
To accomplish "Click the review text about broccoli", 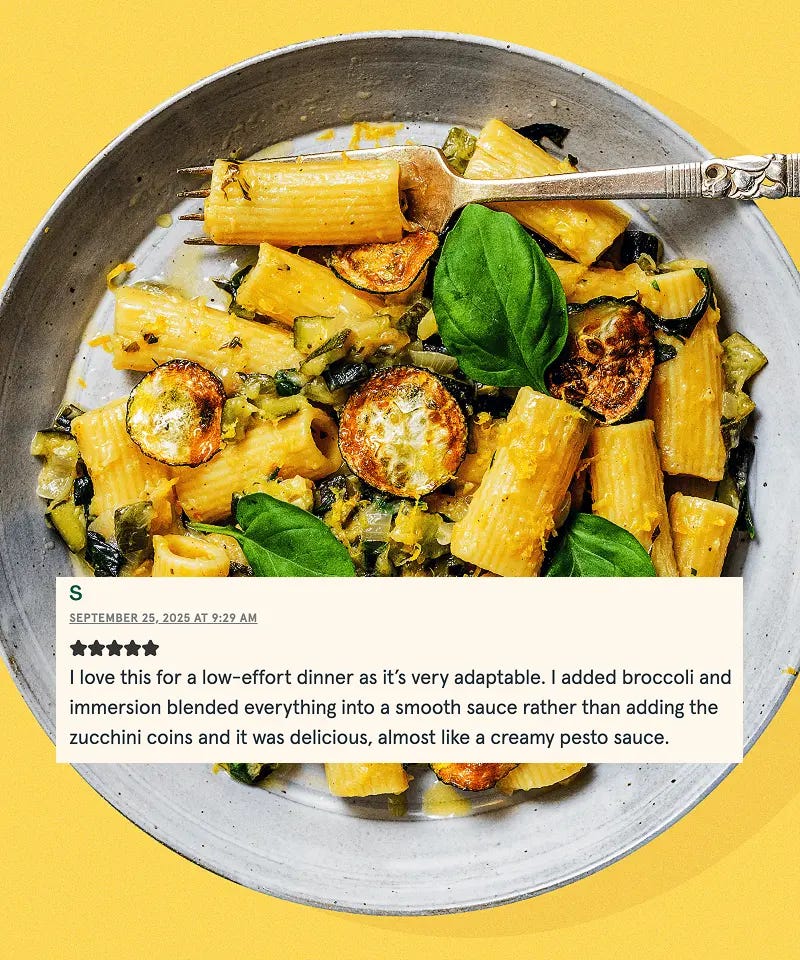I will point(400,707).
